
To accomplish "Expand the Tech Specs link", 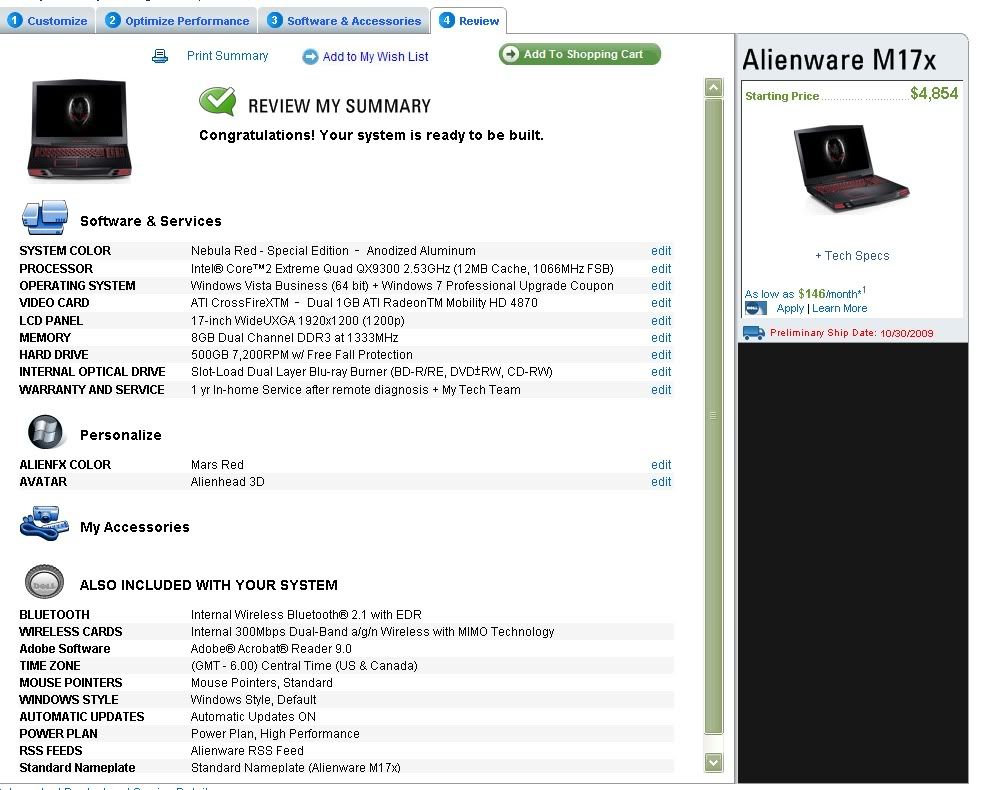I will 852,256.
